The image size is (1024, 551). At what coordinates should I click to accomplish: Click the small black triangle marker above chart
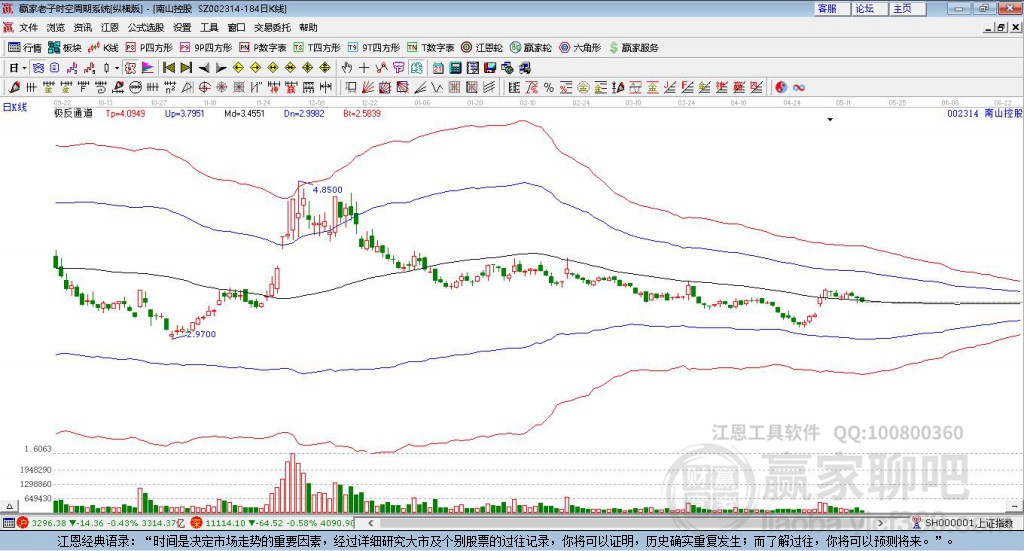coord(830,120)
